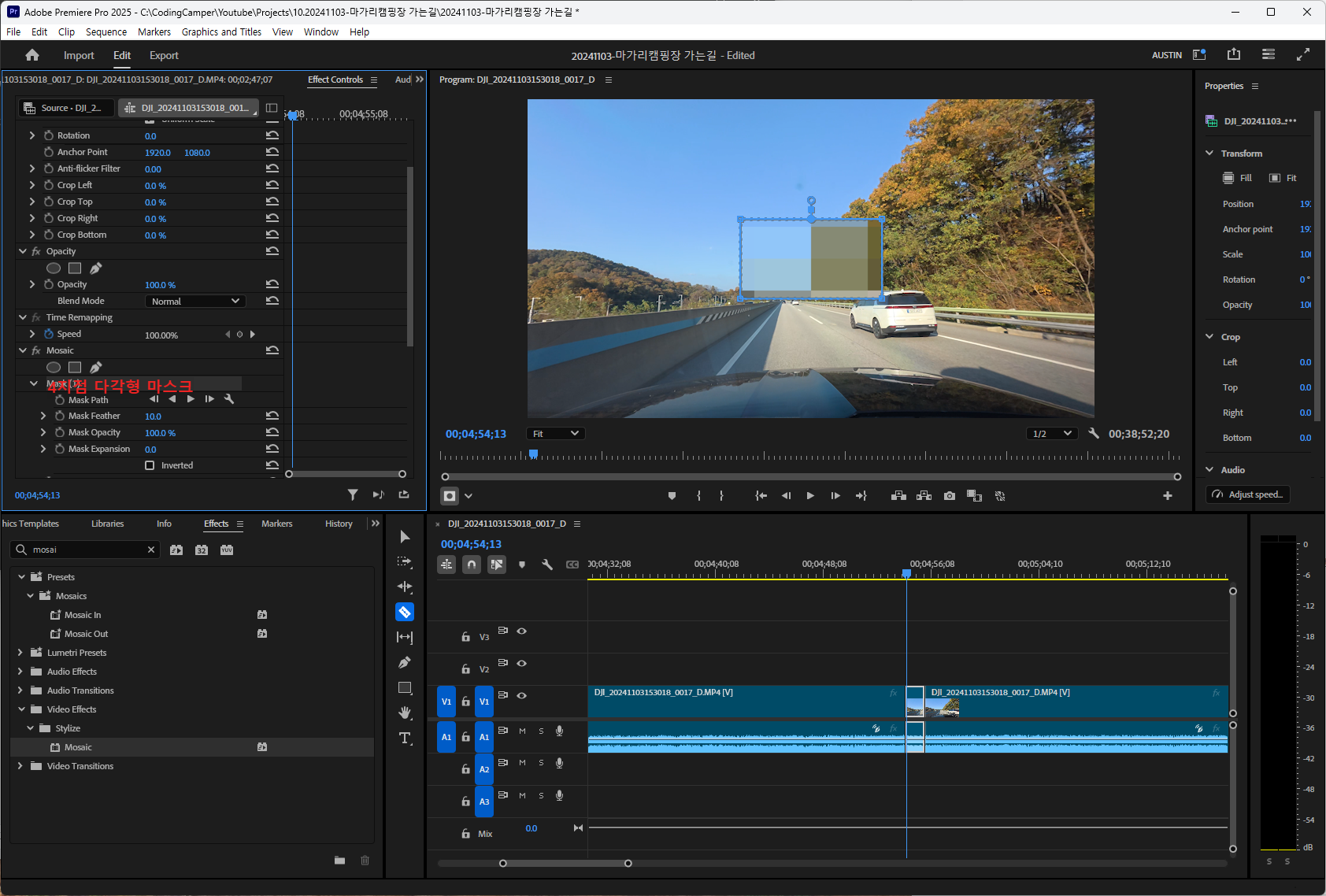Lock the V1 track
This screenshot has height=896, width=1326.
[465, 701]
